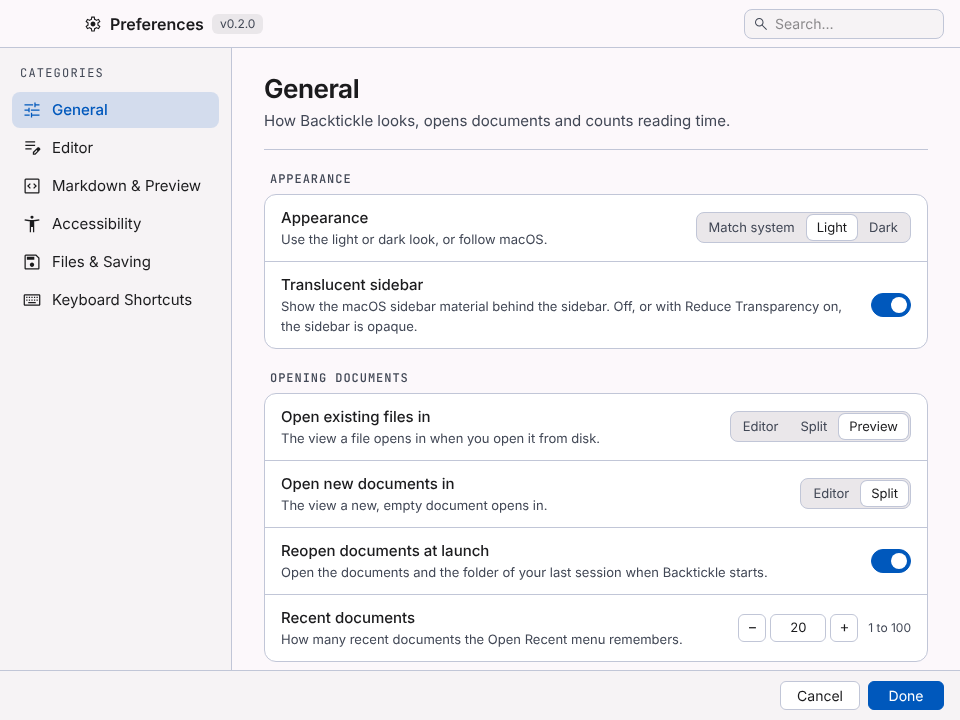Focus the Search preferences field
The width and height of the screenshot is (960, 720).
844,24
